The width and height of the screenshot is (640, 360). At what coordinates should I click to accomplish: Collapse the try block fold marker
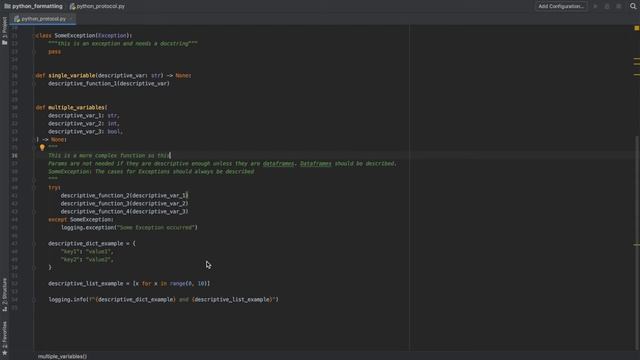[x=35, y=188]
